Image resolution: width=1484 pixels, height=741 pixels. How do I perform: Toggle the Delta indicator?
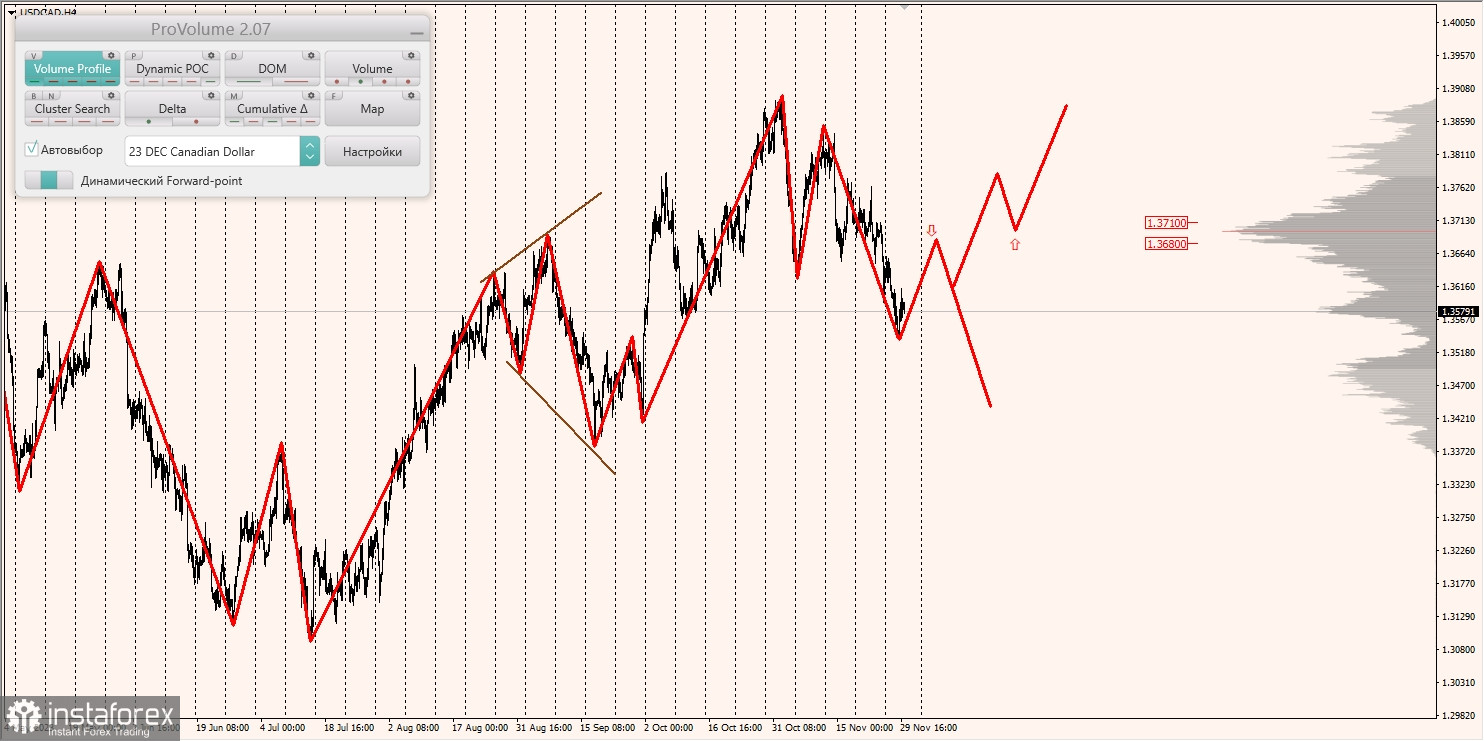(173, 109)
